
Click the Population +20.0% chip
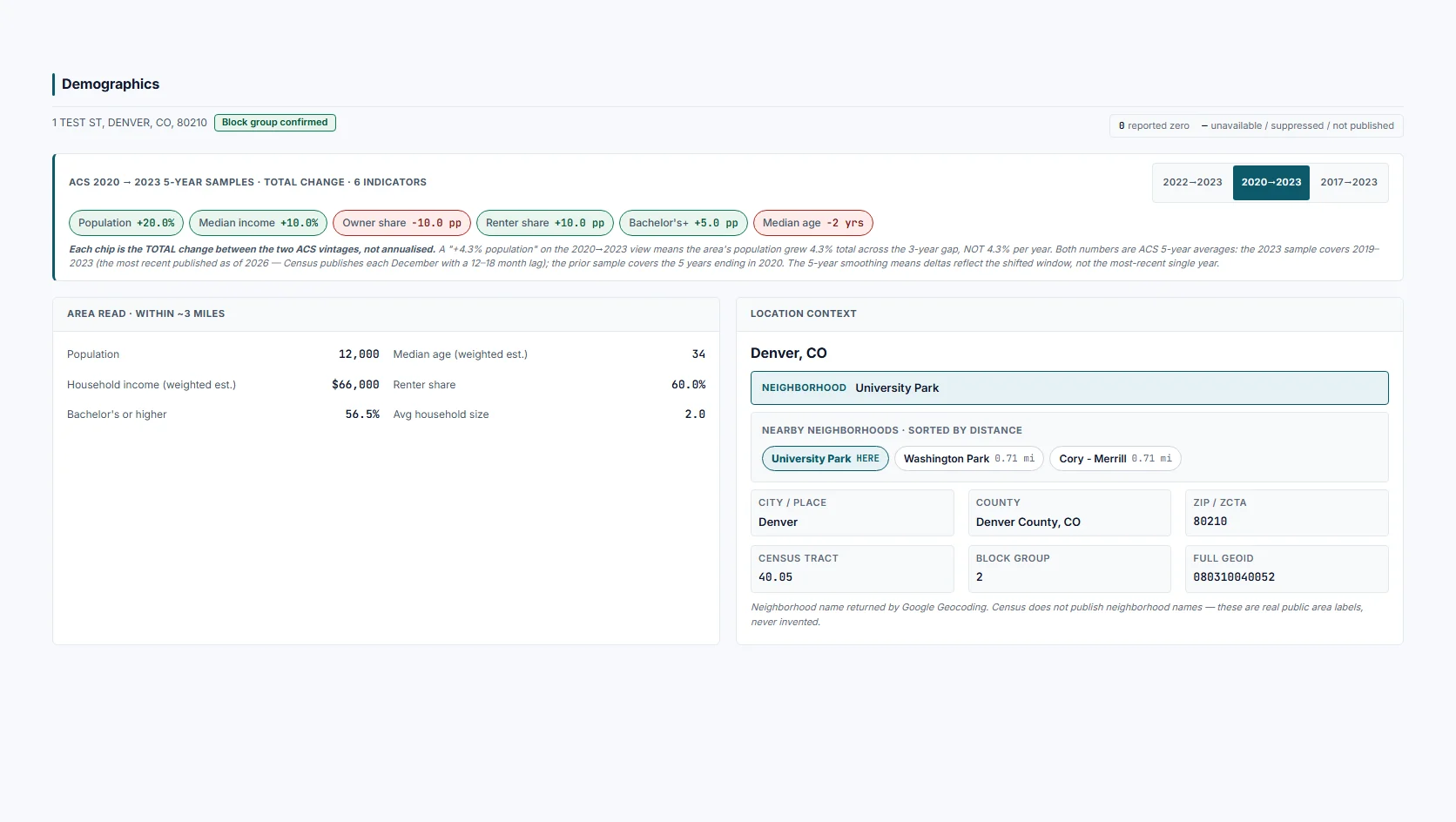(x=126, y=223)
